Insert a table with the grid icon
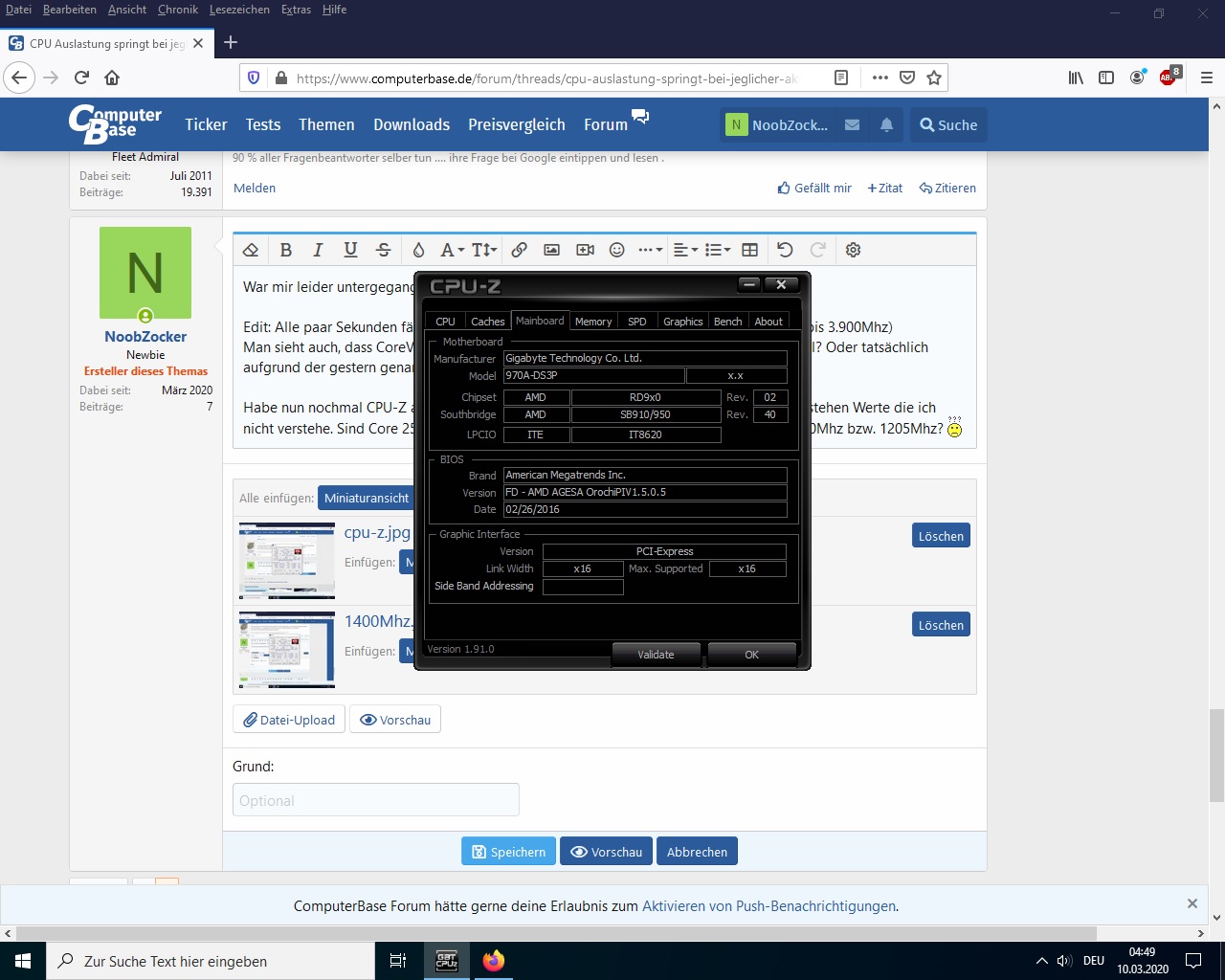 pos(750,250)
